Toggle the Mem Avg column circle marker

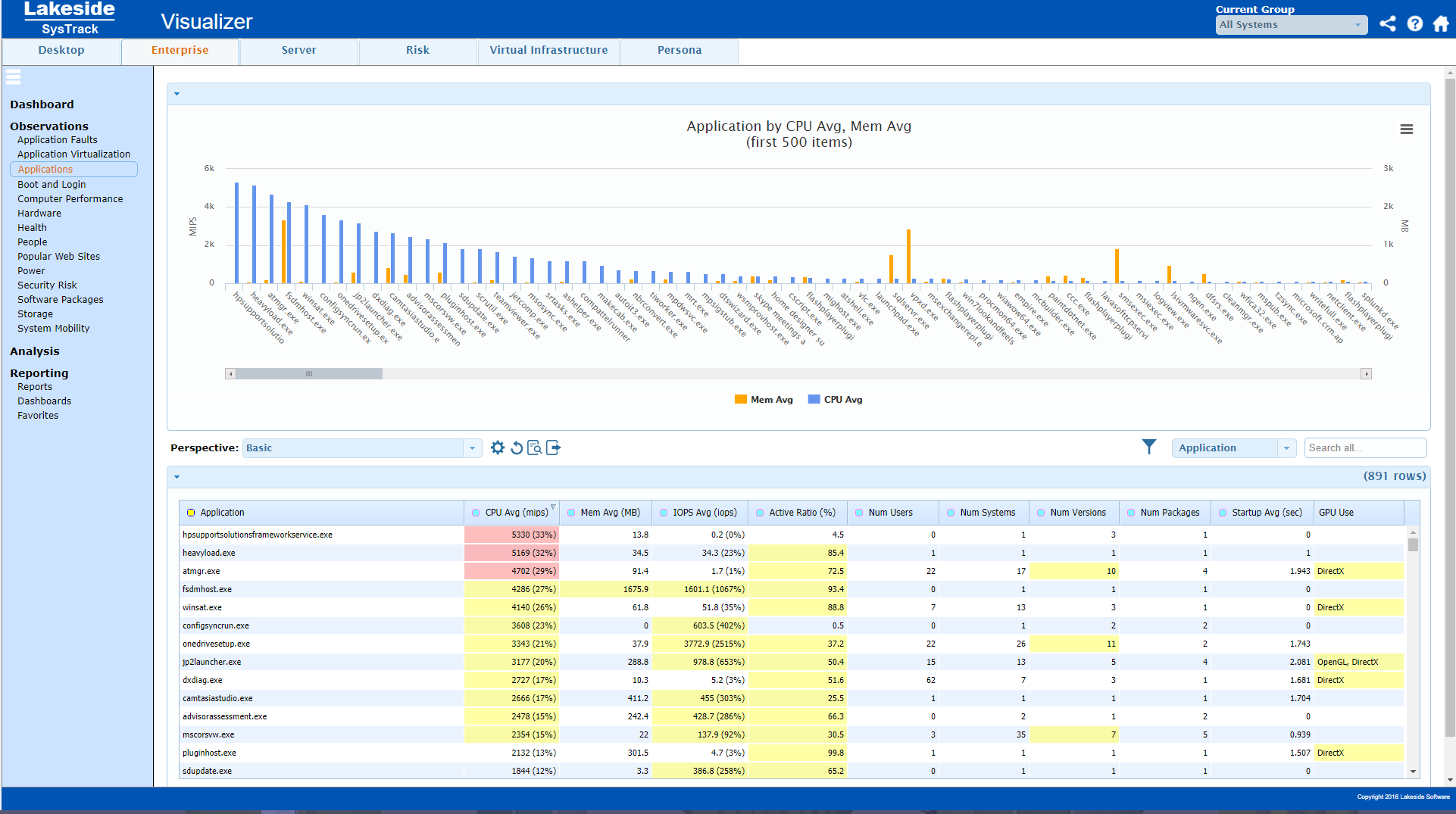click(571, 513)
